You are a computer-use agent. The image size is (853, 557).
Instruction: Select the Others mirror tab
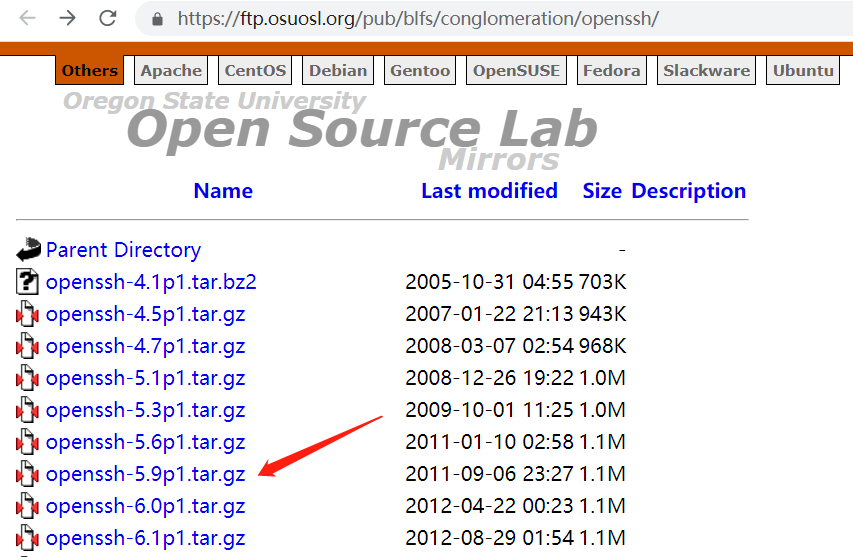(90, 71)
